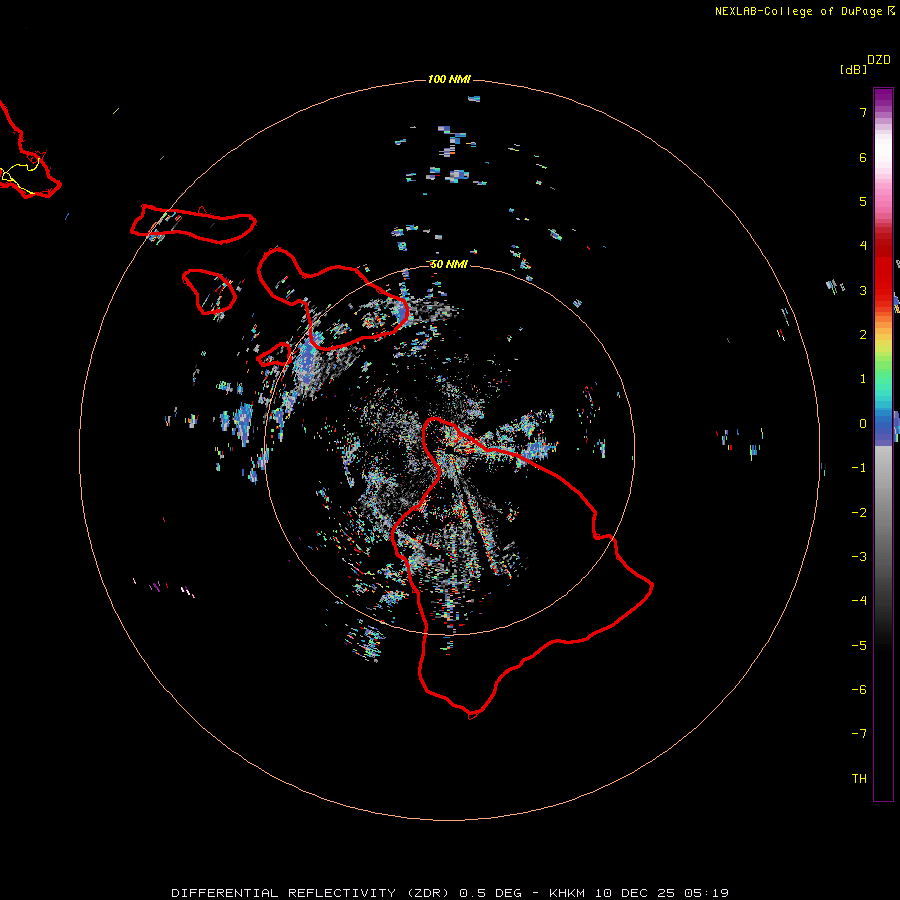Click the 10 DEC 25 05:19 timestamp

(x=662, y=893)
